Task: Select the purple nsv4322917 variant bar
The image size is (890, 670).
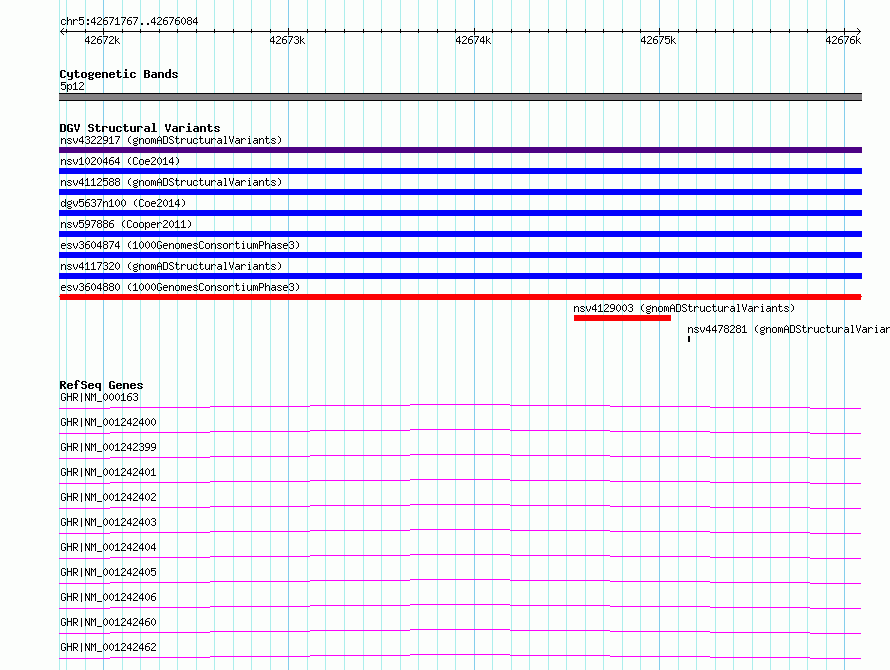Action: coord(460,150)
